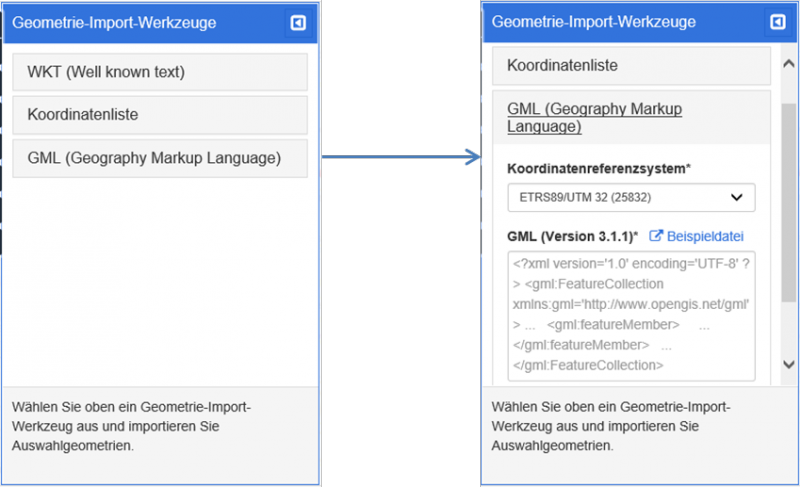This screenshot has height=487, width=800.
Task: Expand GML (Geography Markup Language) in the left panel
Action: click(160, 158)
